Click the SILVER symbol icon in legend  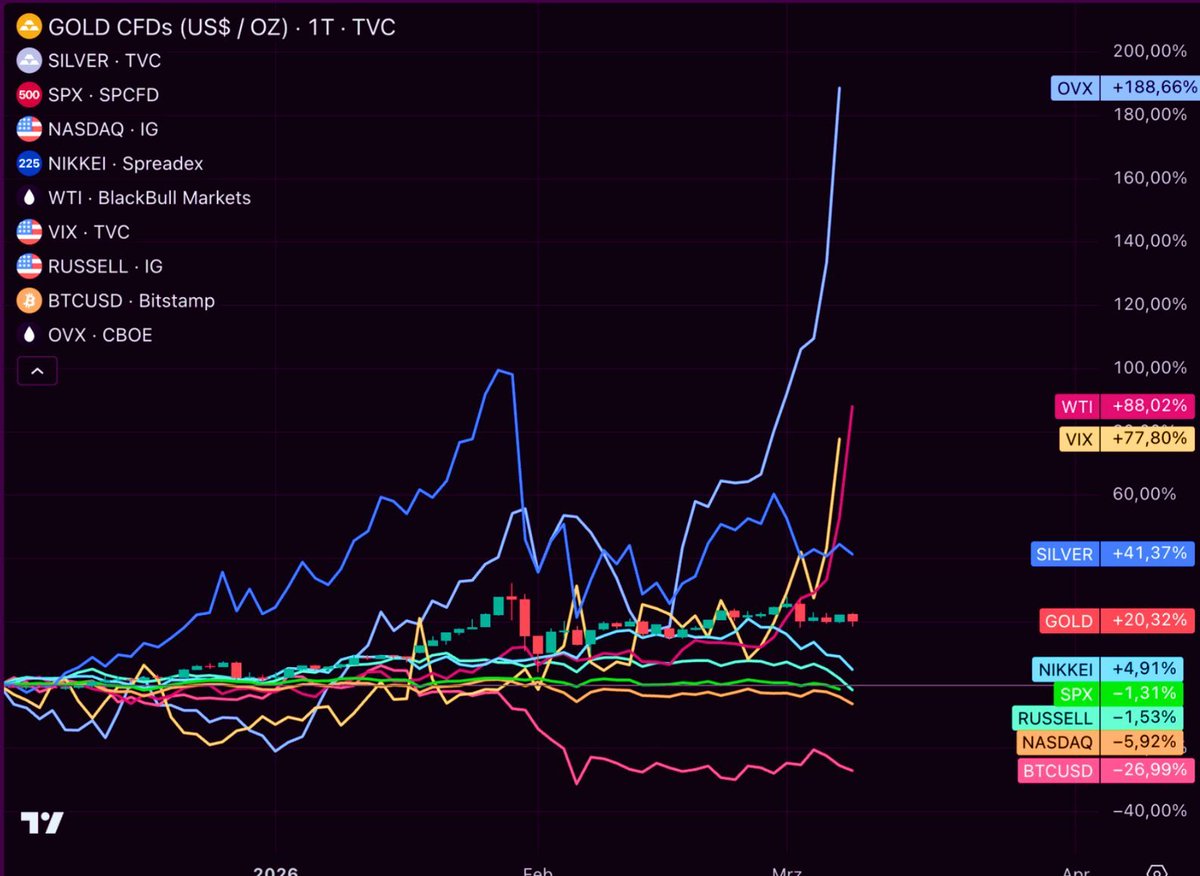pyautogui.click(x=30, y=61)
